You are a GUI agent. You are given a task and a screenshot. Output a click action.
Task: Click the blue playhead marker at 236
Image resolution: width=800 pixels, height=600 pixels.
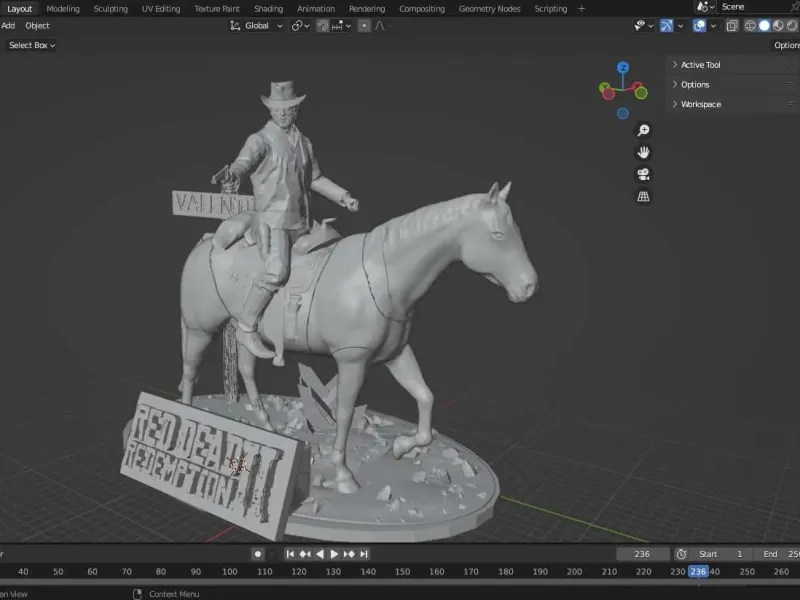point(698,571)
